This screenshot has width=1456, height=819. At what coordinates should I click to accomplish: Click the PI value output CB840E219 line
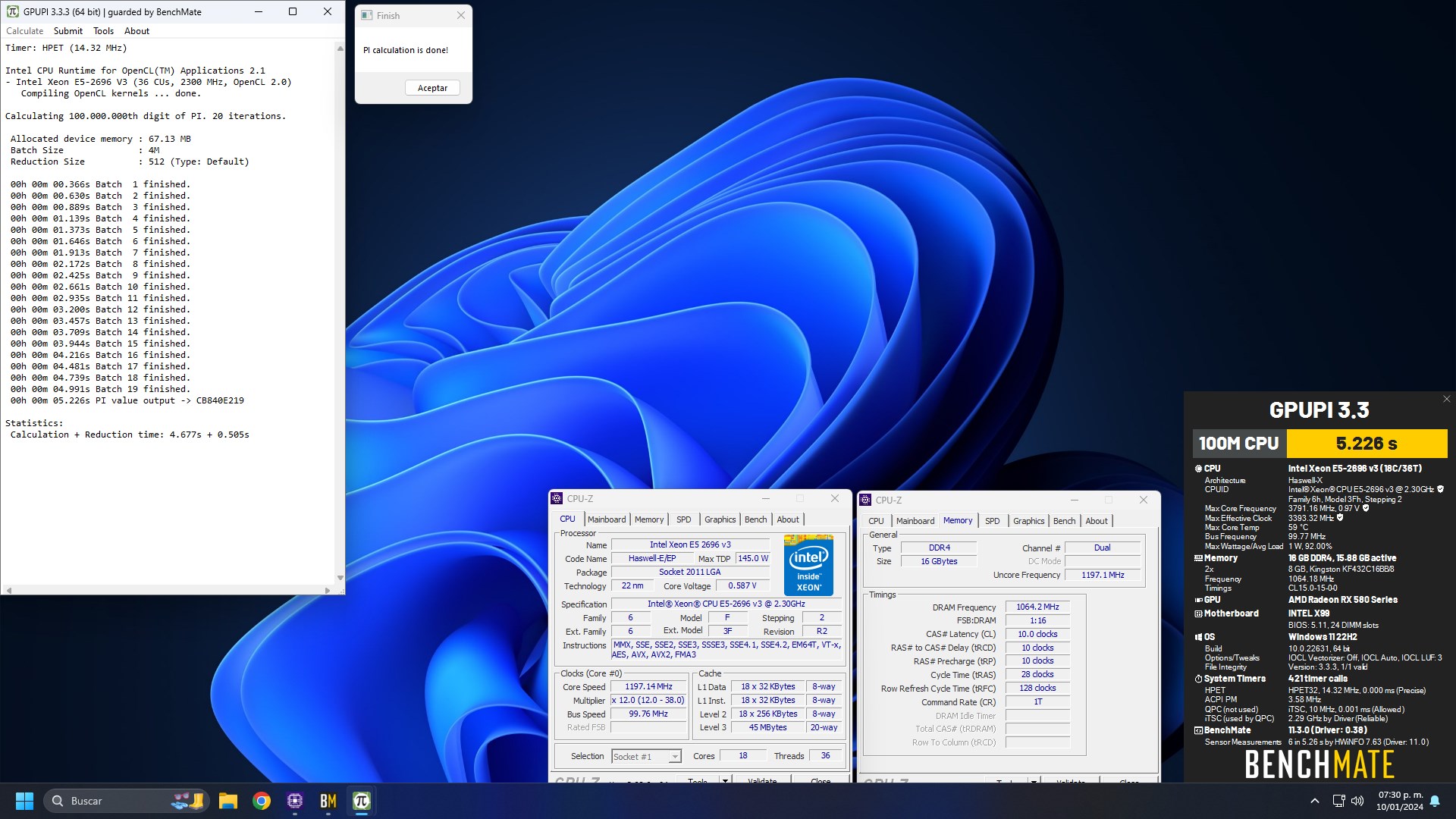127,400
